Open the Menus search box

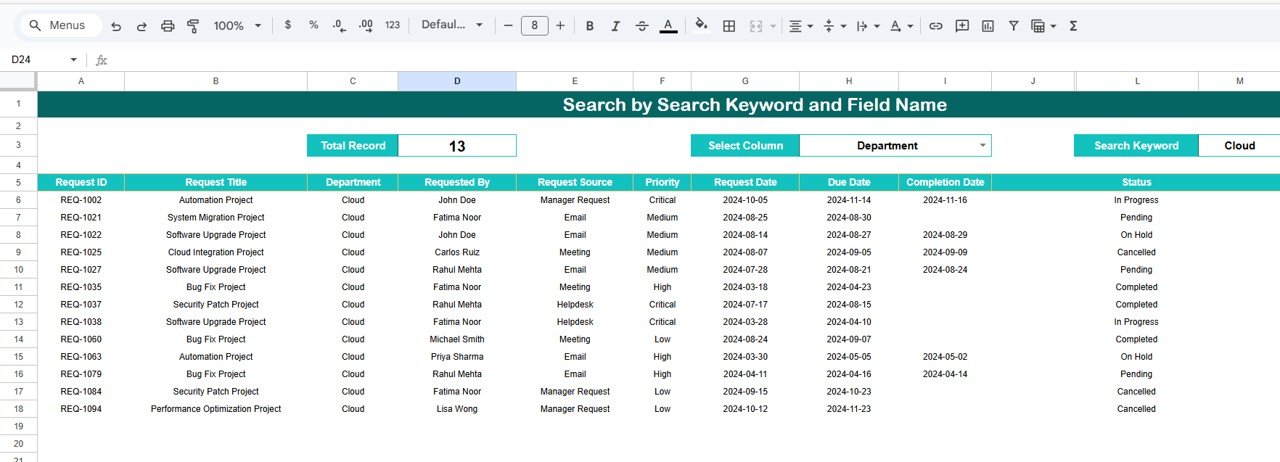pos(58,26)
